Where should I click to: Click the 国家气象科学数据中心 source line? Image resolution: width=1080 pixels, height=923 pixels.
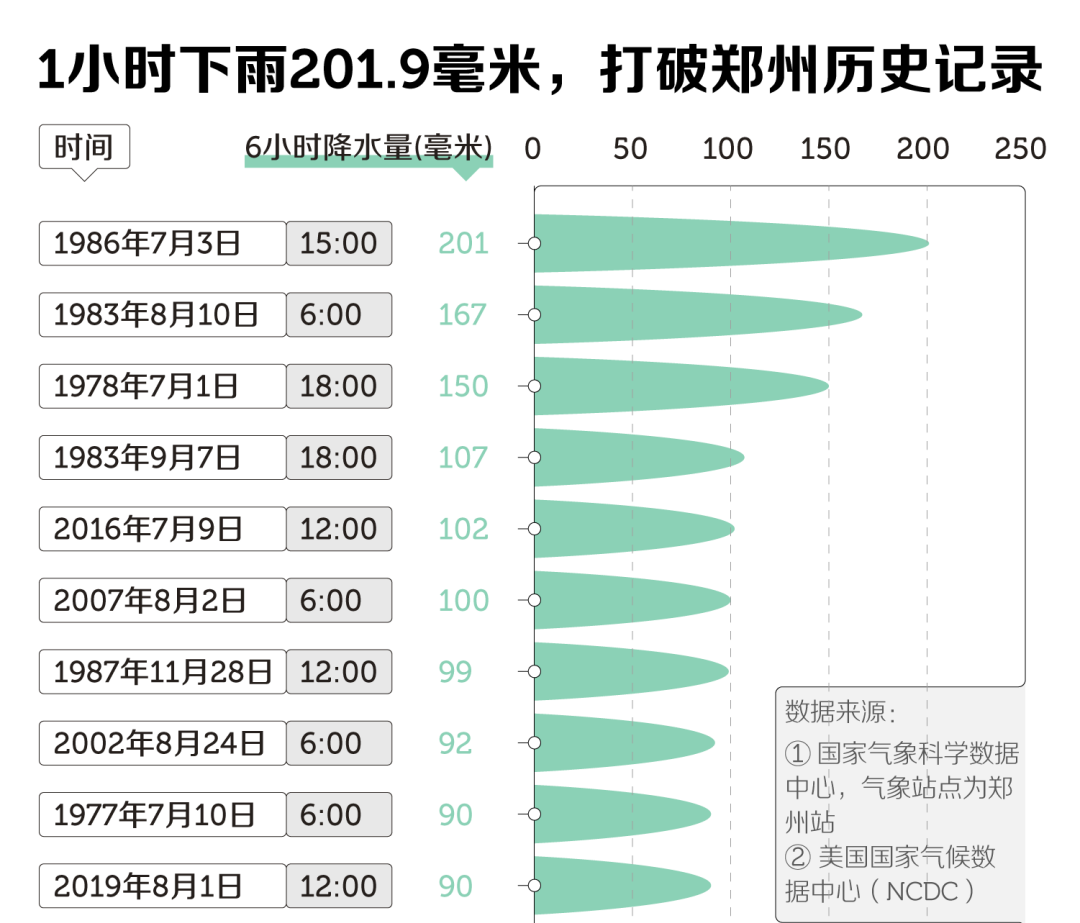click(x=902, y=788)
